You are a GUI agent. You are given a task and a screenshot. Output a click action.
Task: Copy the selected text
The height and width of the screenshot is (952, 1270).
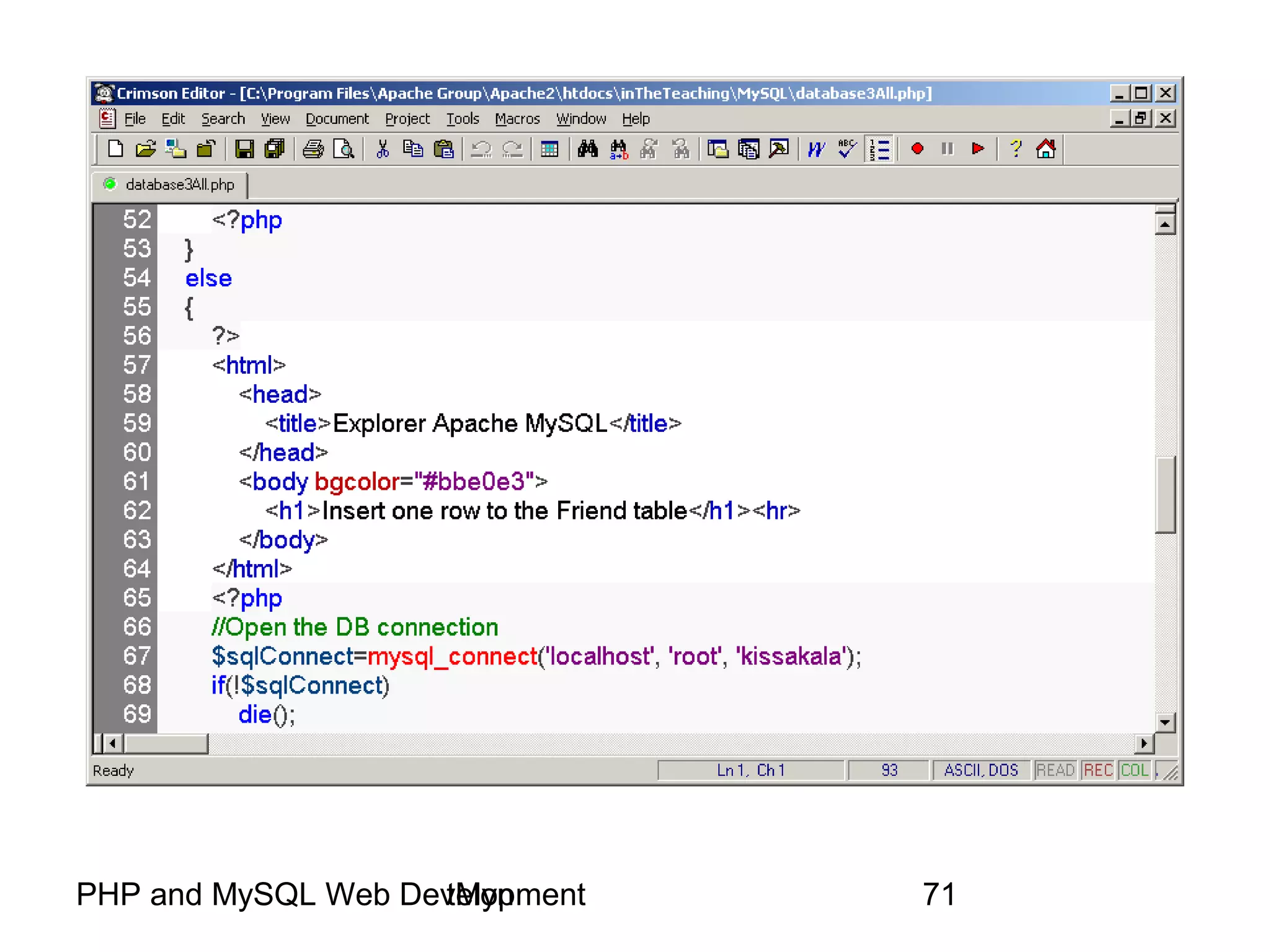(413, 149)
